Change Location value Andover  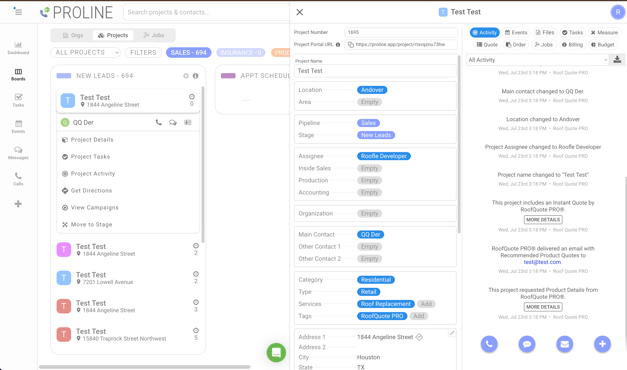372,90
